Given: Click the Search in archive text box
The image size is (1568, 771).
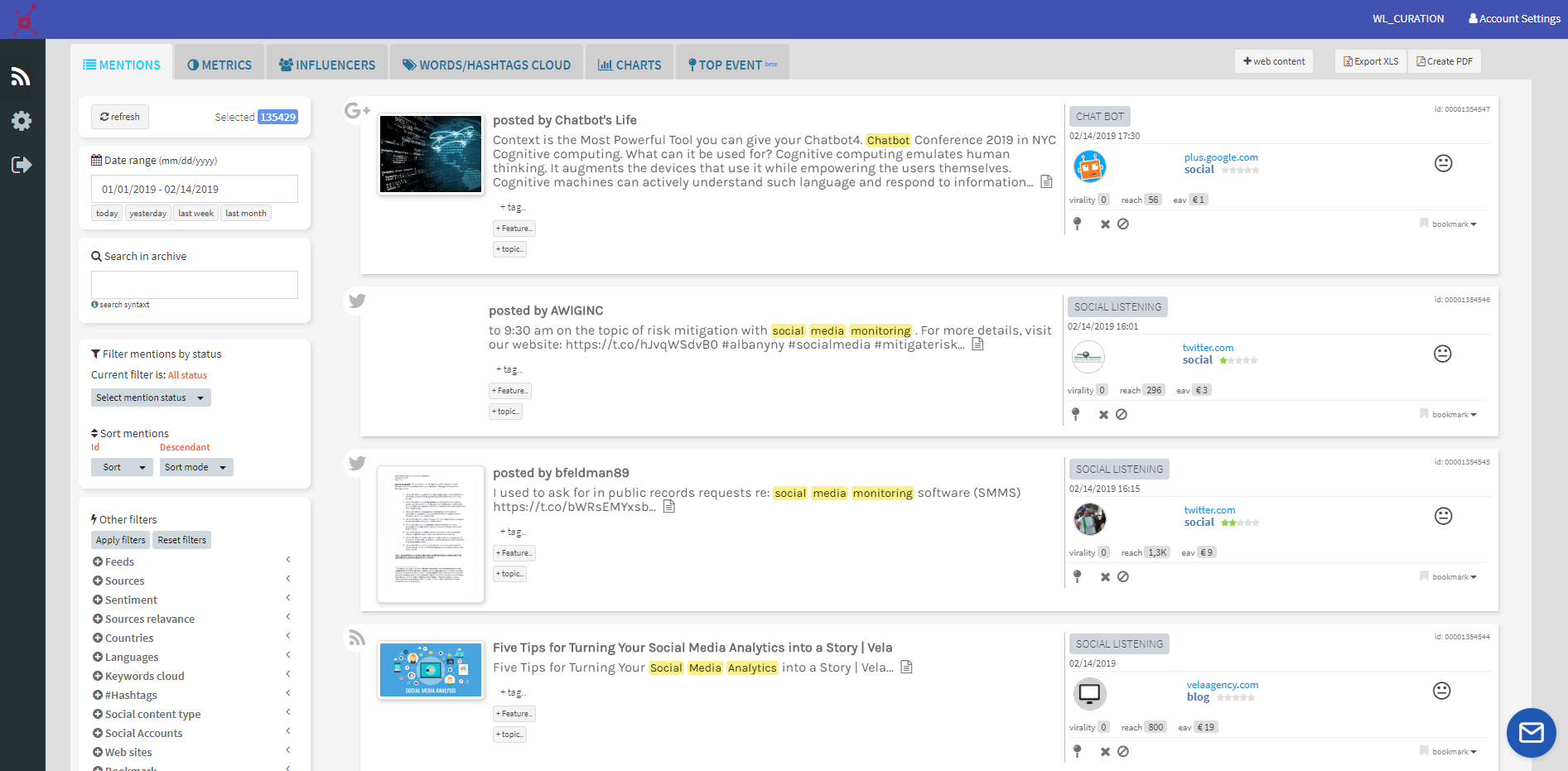Looking at the screenshot, I should (x=195, y=285).
